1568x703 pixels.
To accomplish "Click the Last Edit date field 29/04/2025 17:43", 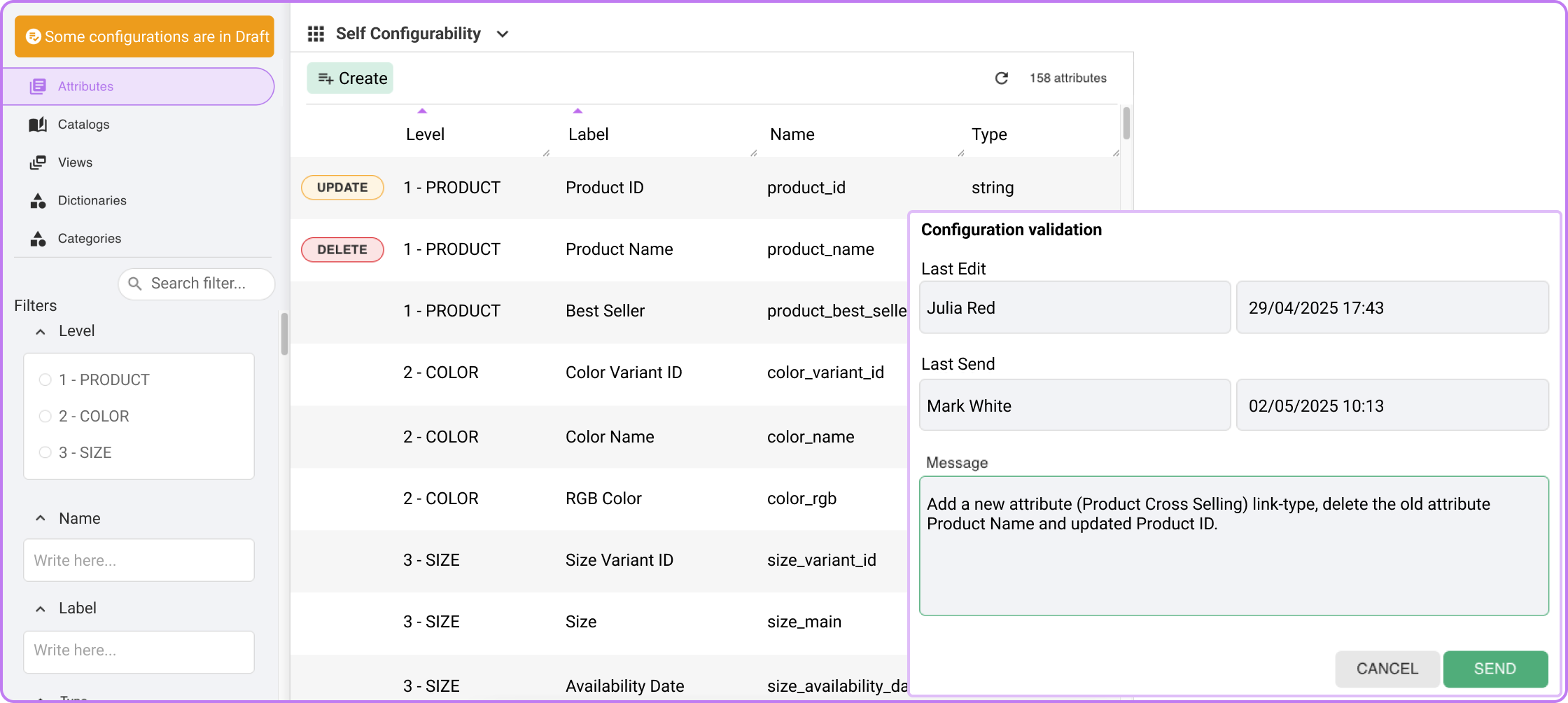I will coord(1392,307).
